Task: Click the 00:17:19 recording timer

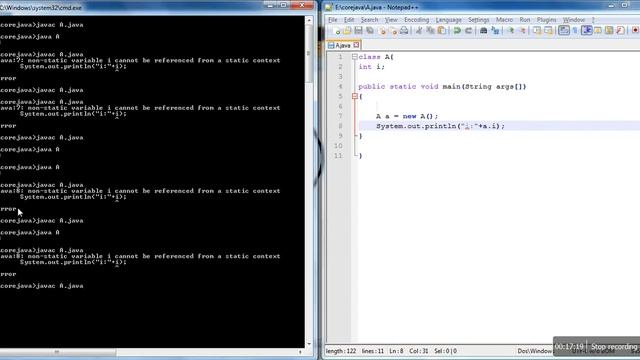Action: pyautogui.click(x=569, y=347)
